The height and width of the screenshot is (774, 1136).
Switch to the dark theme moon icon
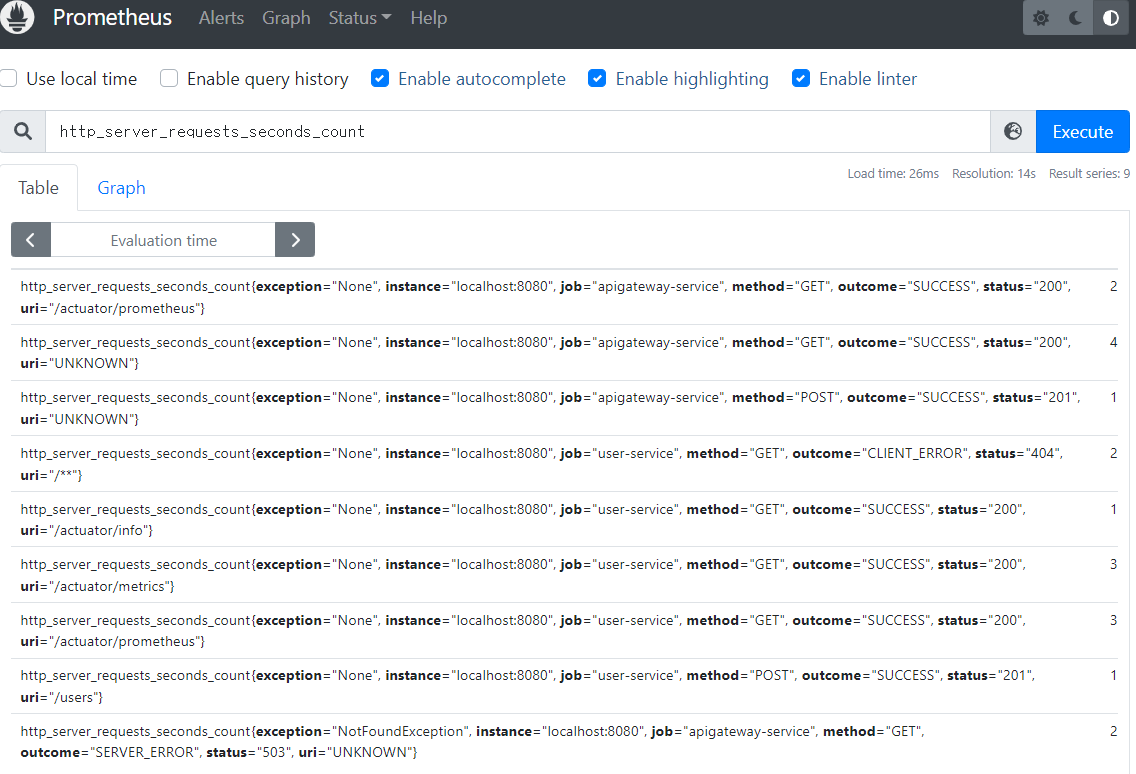(1076, 18)
